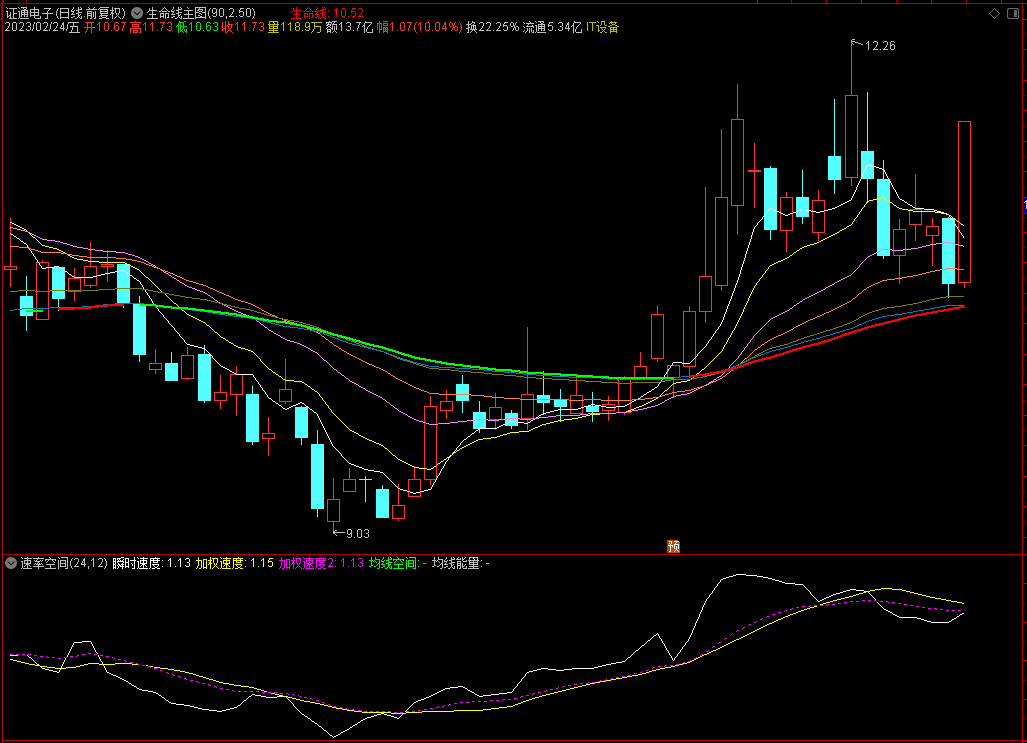Click the diamond marker icon at top right
Viewport: 1027px width, 743px height.
click(x=994, y=14)
